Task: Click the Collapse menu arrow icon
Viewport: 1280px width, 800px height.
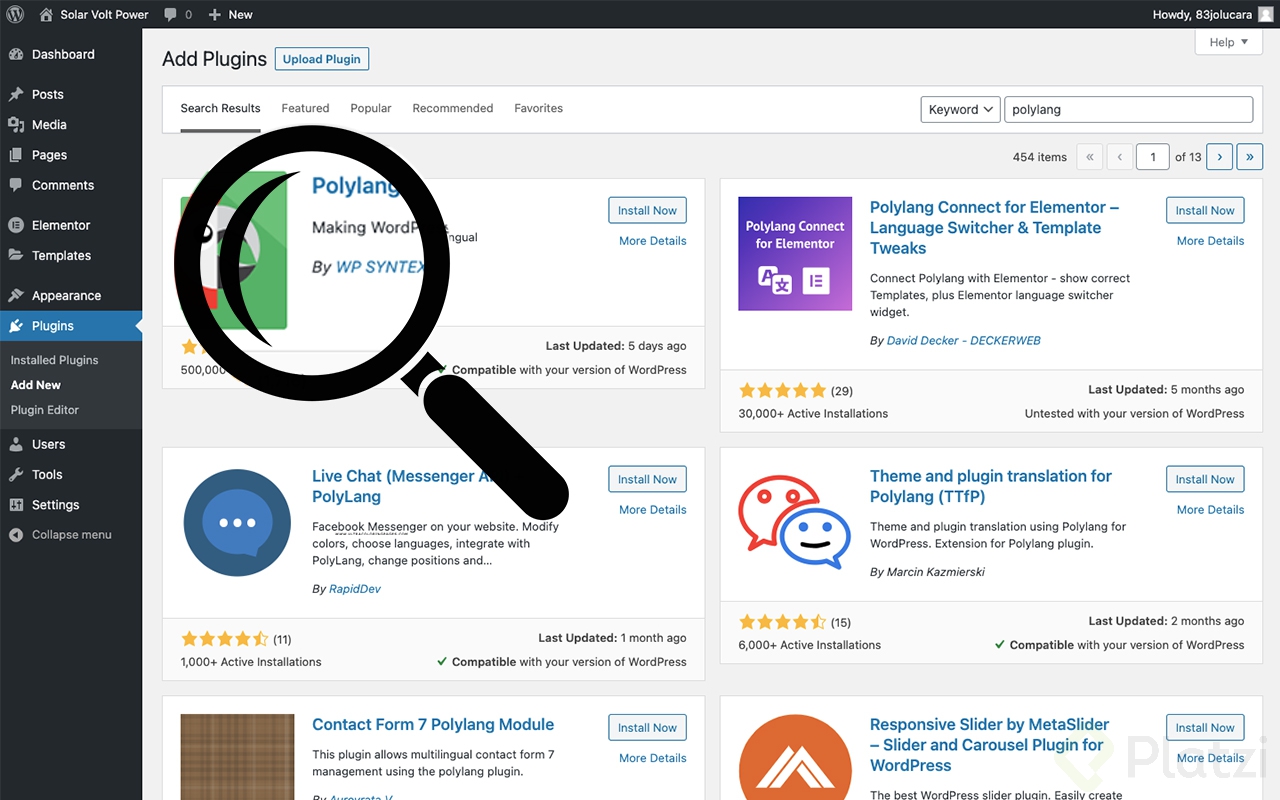Action: [x=16, y=535]
